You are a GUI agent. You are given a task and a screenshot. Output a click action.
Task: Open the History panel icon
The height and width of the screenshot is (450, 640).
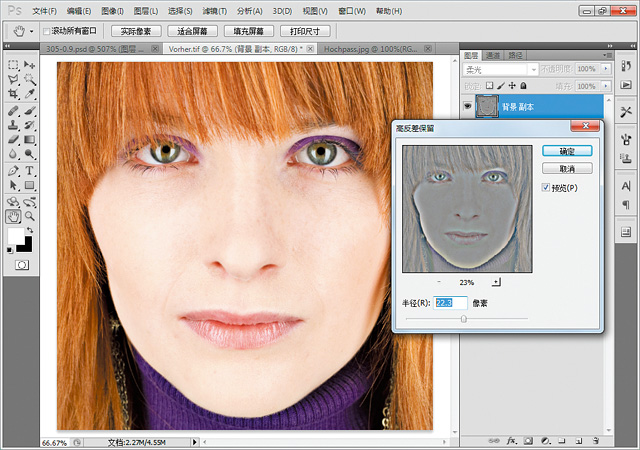tap(626, 65)
